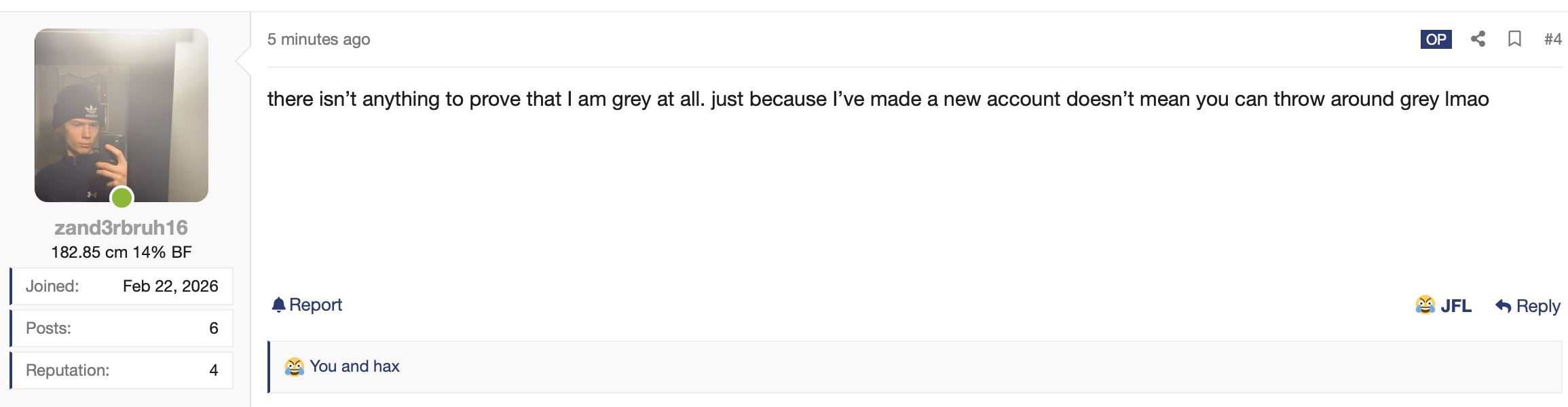Click the Report bell icon
1568x407 pixels.
pyautogui.click(x=278, y=305)
